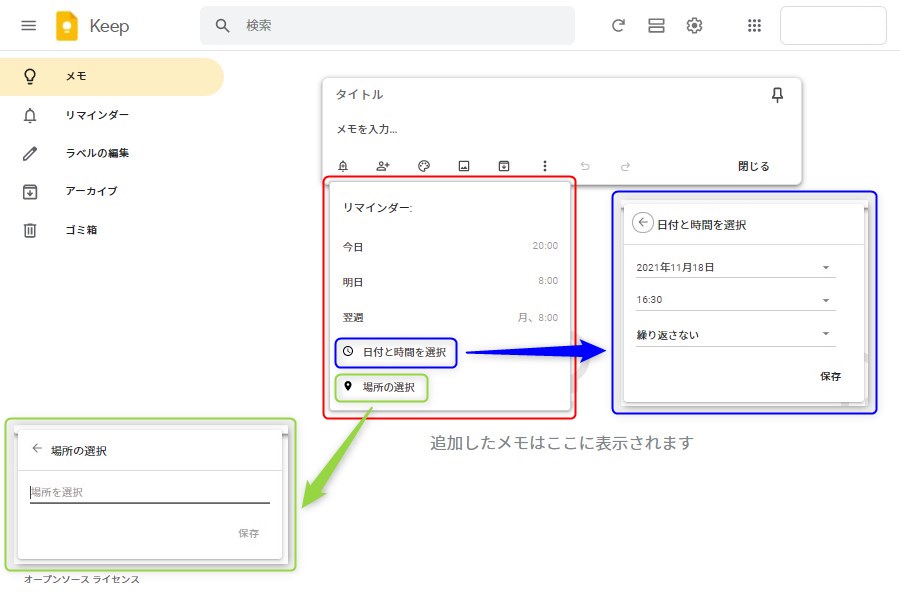Click 保存 in the date and time panel

pos(830,377)
